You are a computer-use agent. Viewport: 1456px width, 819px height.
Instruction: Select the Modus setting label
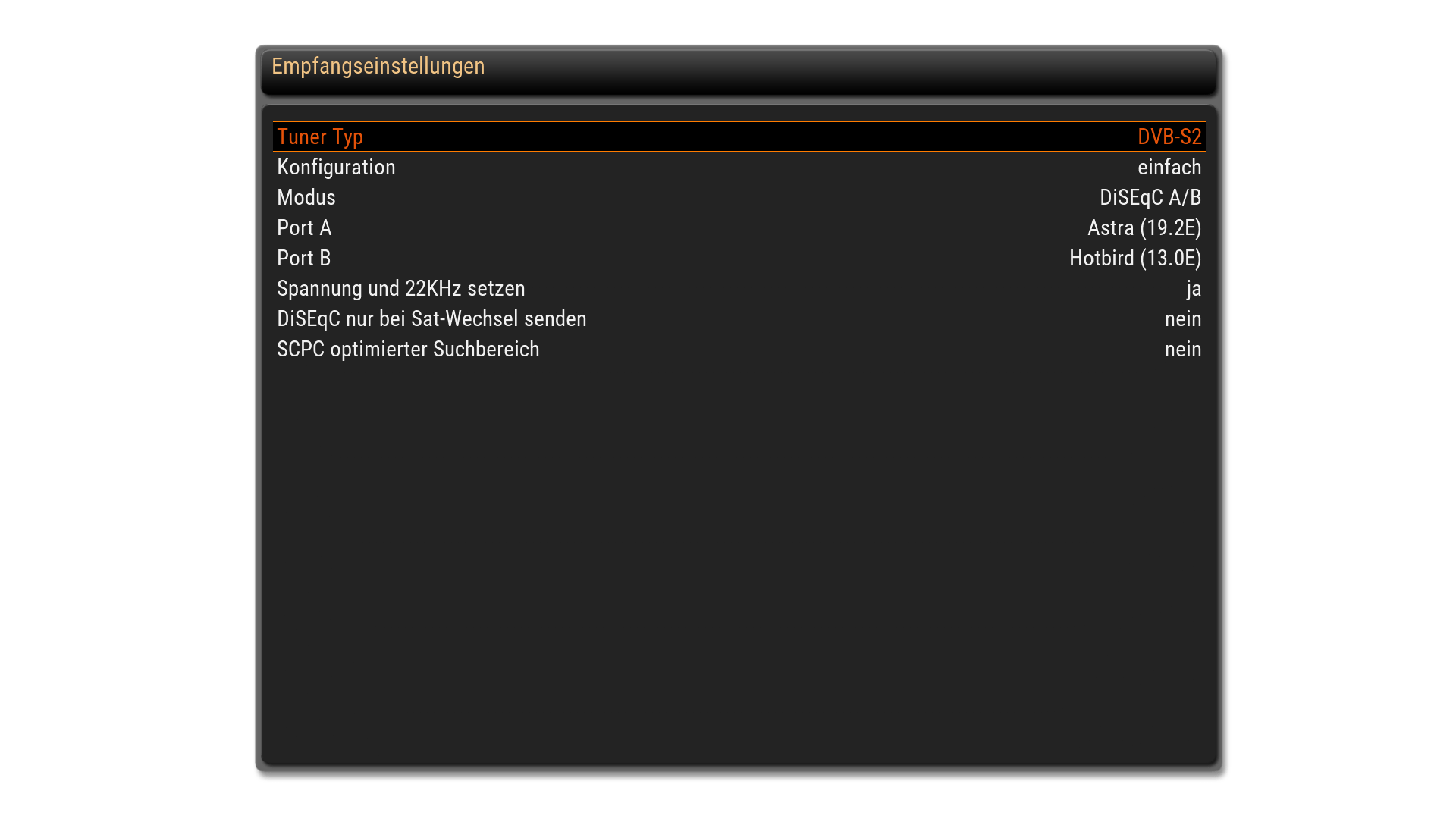click(306, 197)
